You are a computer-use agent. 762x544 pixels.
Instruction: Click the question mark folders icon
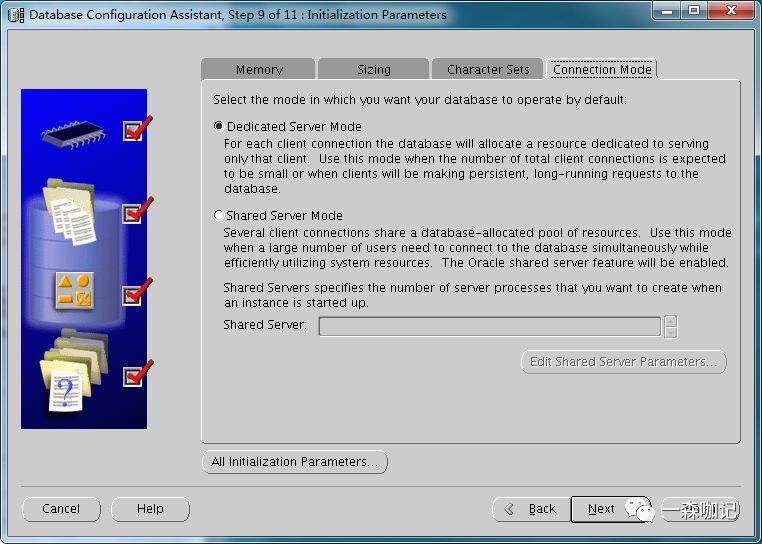pyautogui.click(x=72, y=370)
